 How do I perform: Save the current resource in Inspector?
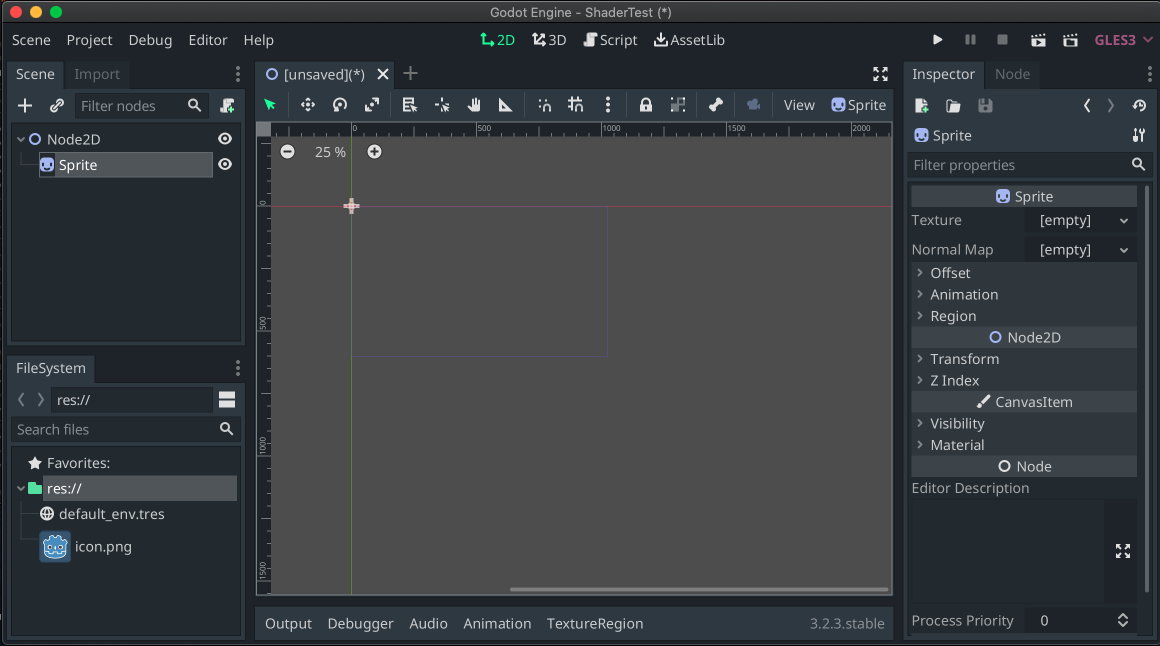pyautogui.click(x=985, y=105)
